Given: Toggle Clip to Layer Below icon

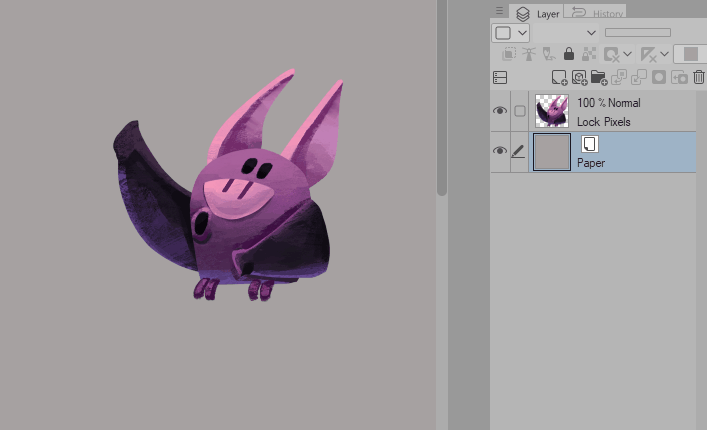Looking at the screenshot, I should point(509,54).
